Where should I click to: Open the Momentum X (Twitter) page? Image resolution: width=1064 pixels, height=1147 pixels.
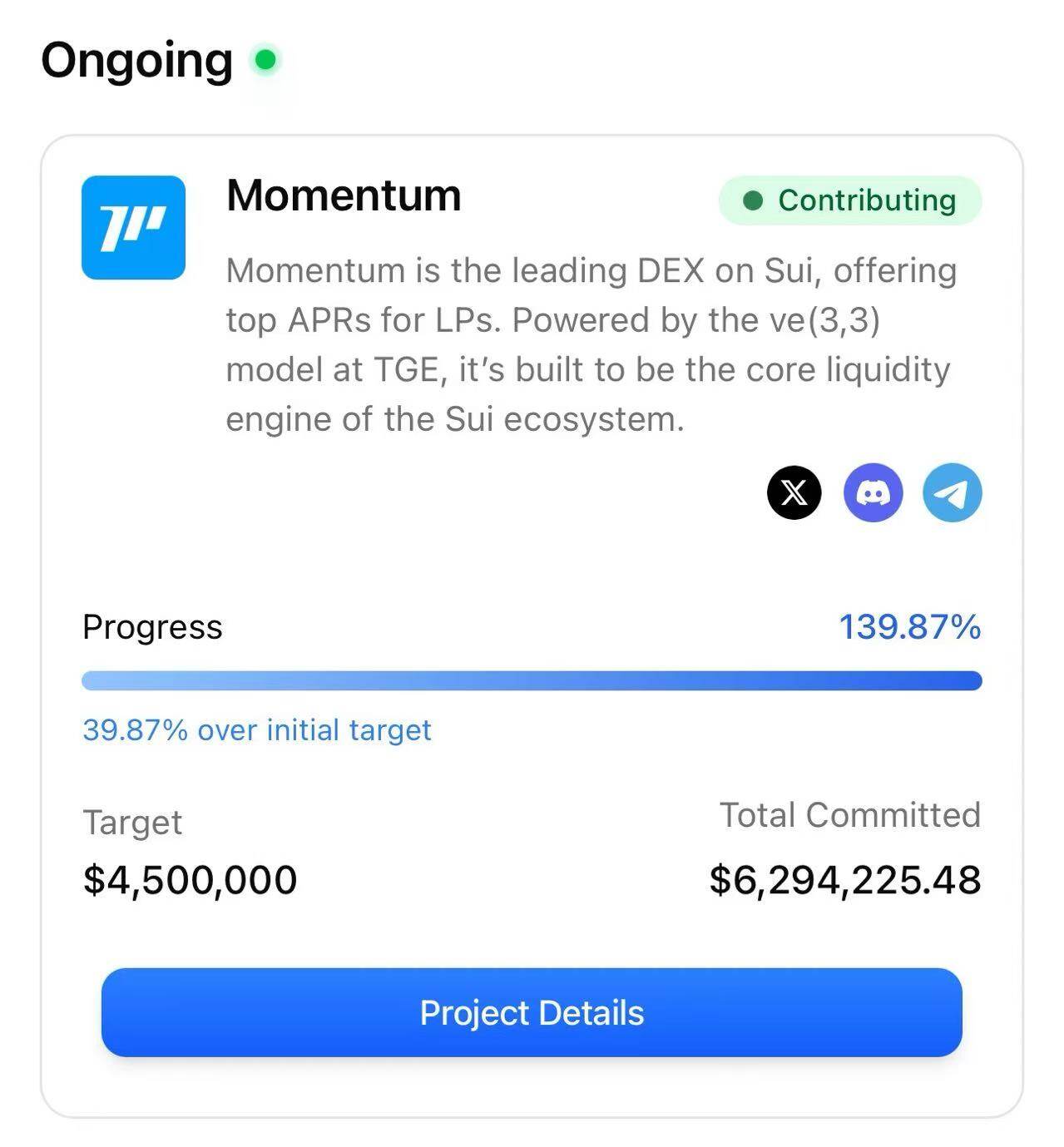(794, 492)
